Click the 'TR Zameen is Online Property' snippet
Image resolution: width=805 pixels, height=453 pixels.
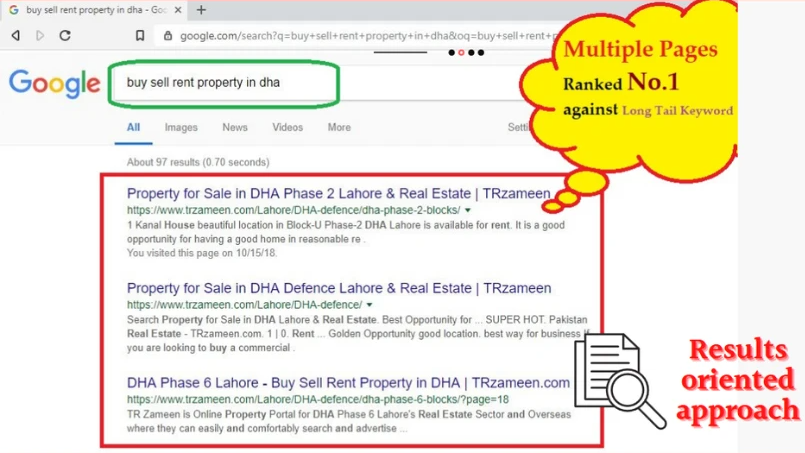[x=349, y=421]
